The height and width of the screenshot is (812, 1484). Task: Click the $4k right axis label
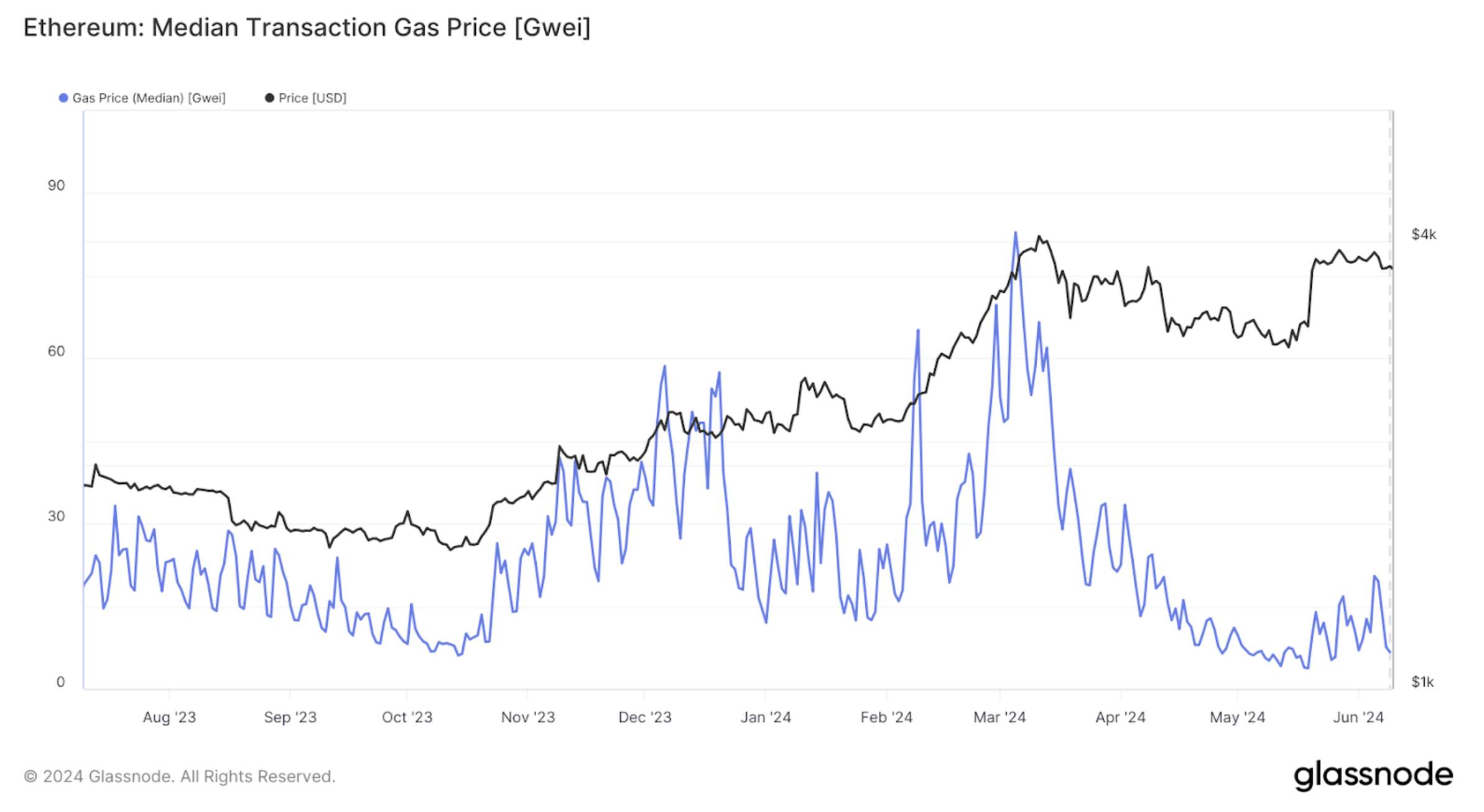click(x=1424, y=234)
